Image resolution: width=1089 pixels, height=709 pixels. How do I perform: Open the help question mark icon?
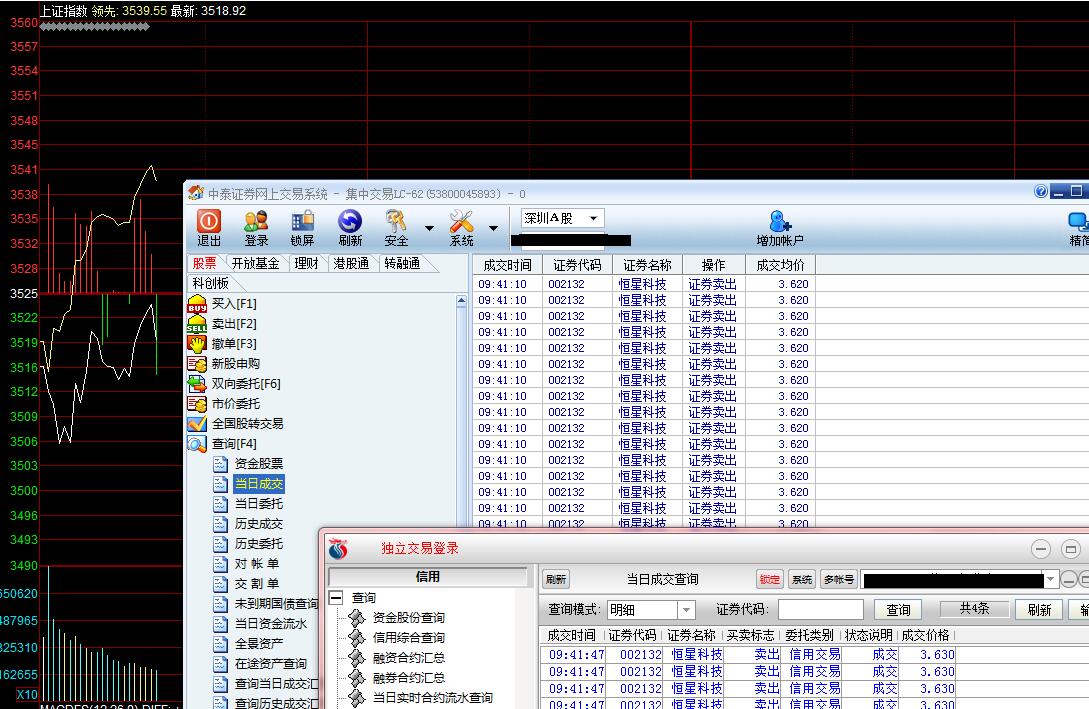point(1040,192)
